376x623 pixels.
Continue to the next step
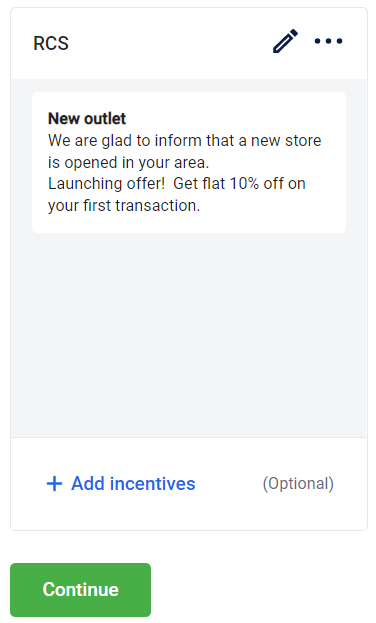[80, 590]
